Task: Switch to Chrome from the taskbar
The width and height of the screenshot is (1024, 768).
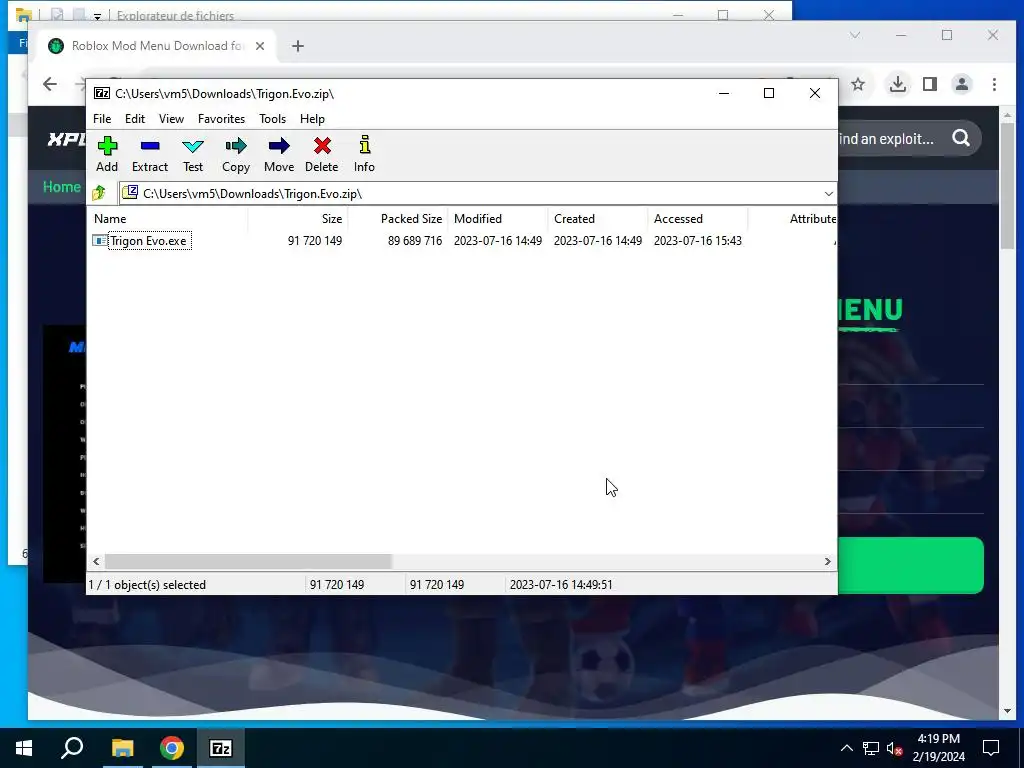Action: click(x=172, y=748)
